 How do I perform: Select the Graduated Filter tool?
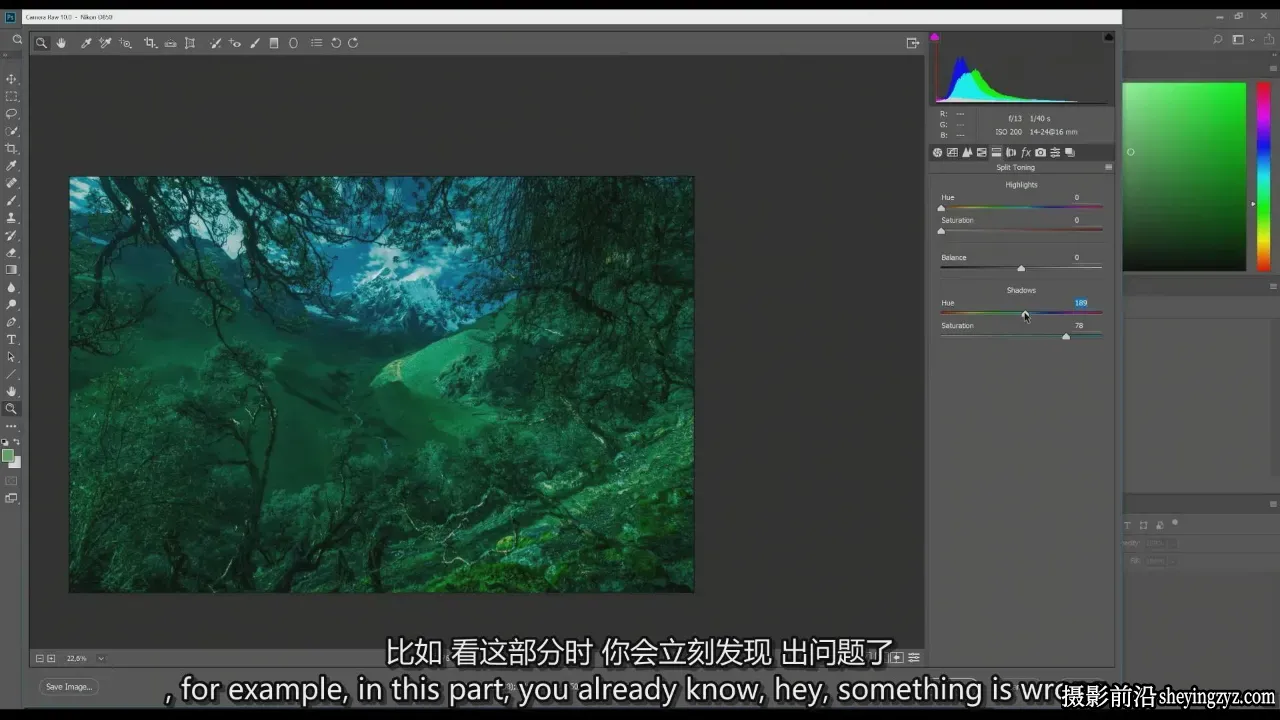[274, 43]
